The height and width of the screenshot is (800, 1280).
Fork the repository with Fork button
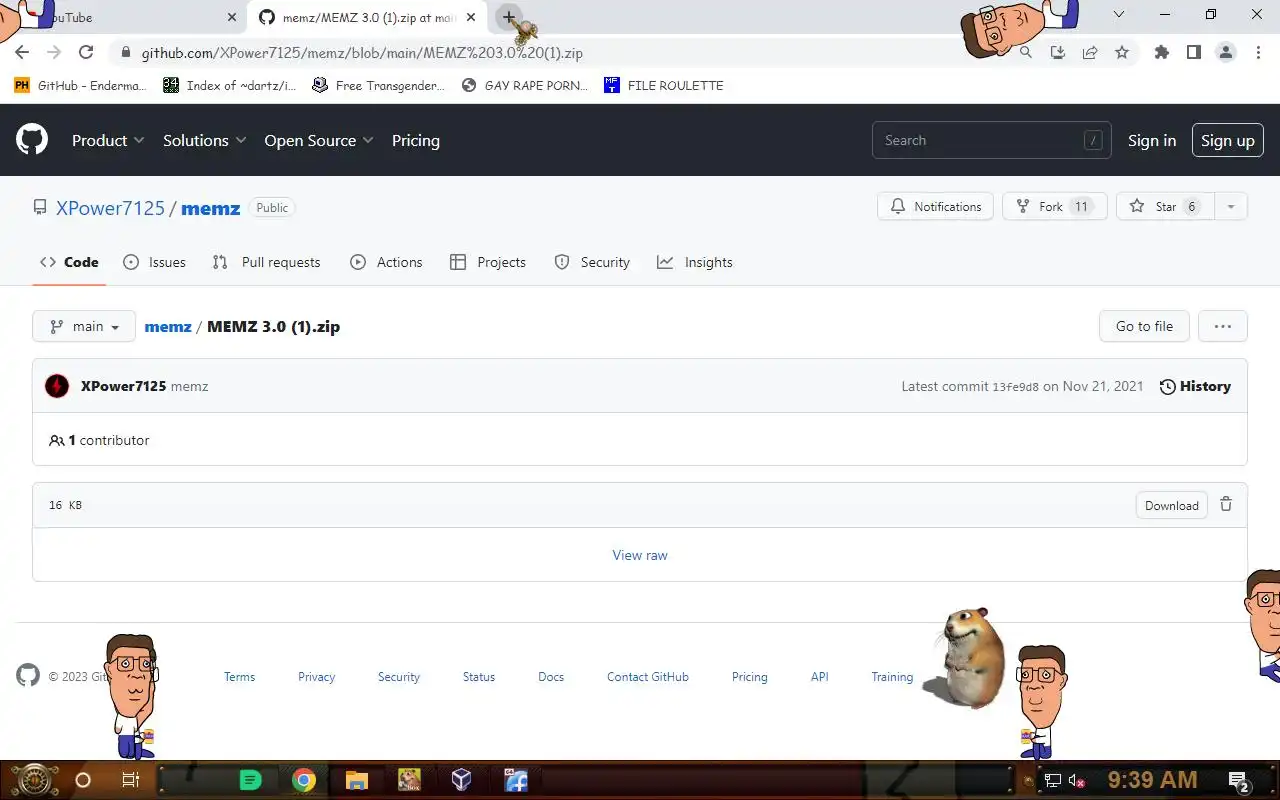[x=1055, y=207]
